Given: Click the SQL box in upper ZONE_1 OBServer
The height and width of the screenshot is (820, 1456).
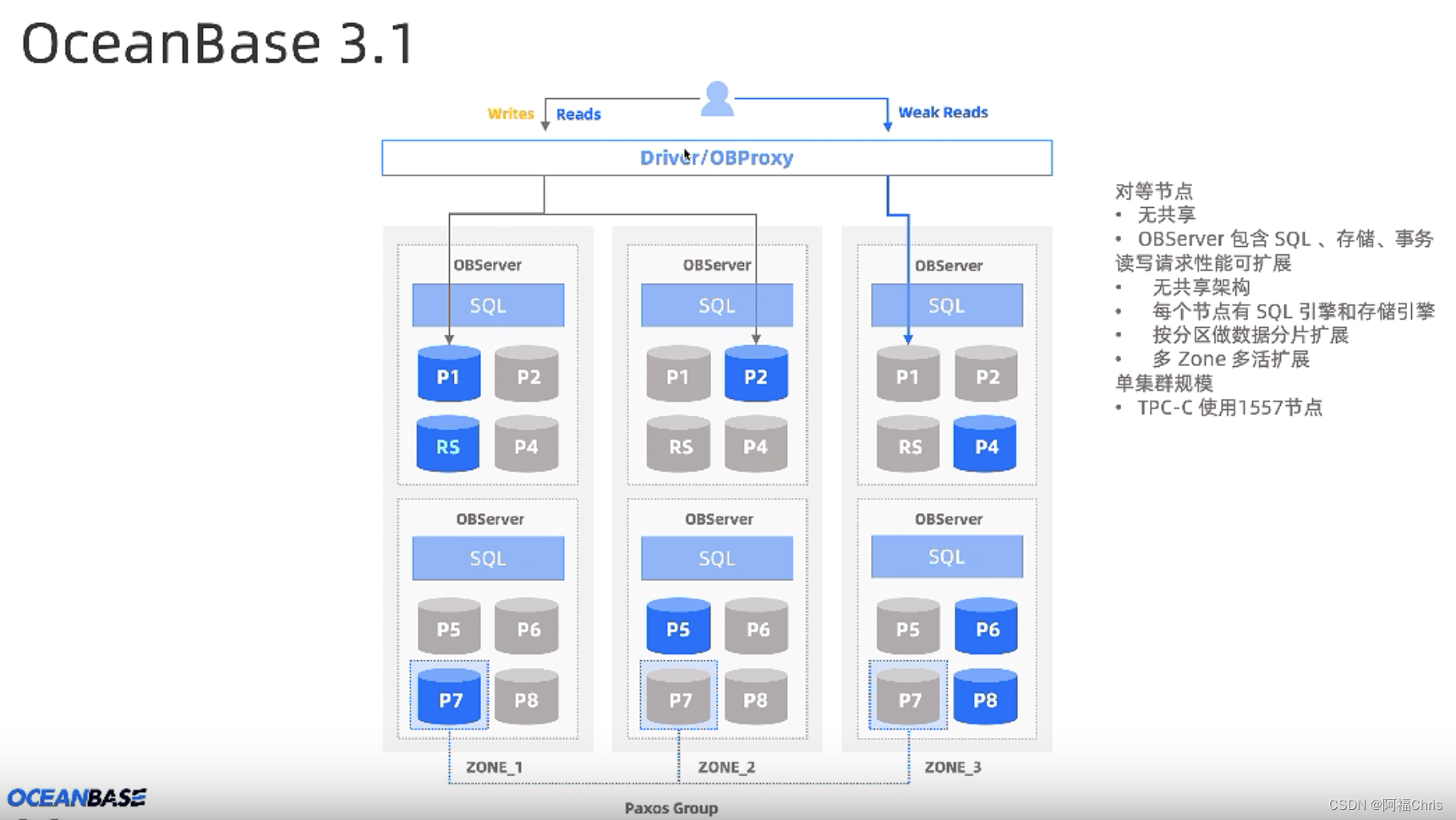Looking at the screenshot, I should pyautogui.click(x=488, y=305).
